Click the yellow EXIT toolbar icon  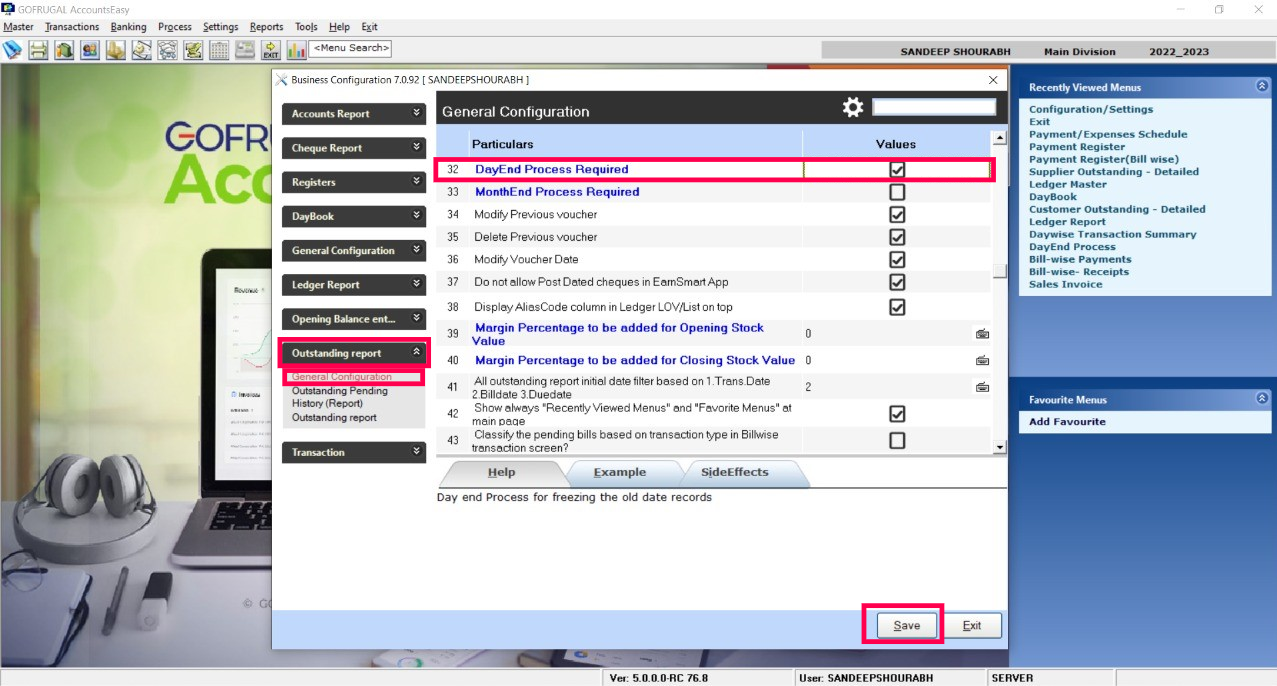click(x=271, y=49)
